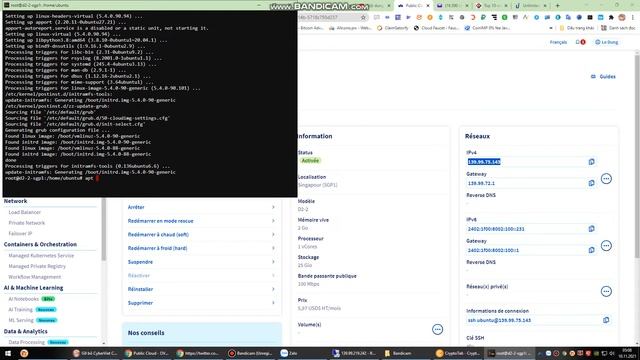The image size is (640, 360).
Task: Open the IPv6 more-options ellipsis button
Action: click(606, 246)
